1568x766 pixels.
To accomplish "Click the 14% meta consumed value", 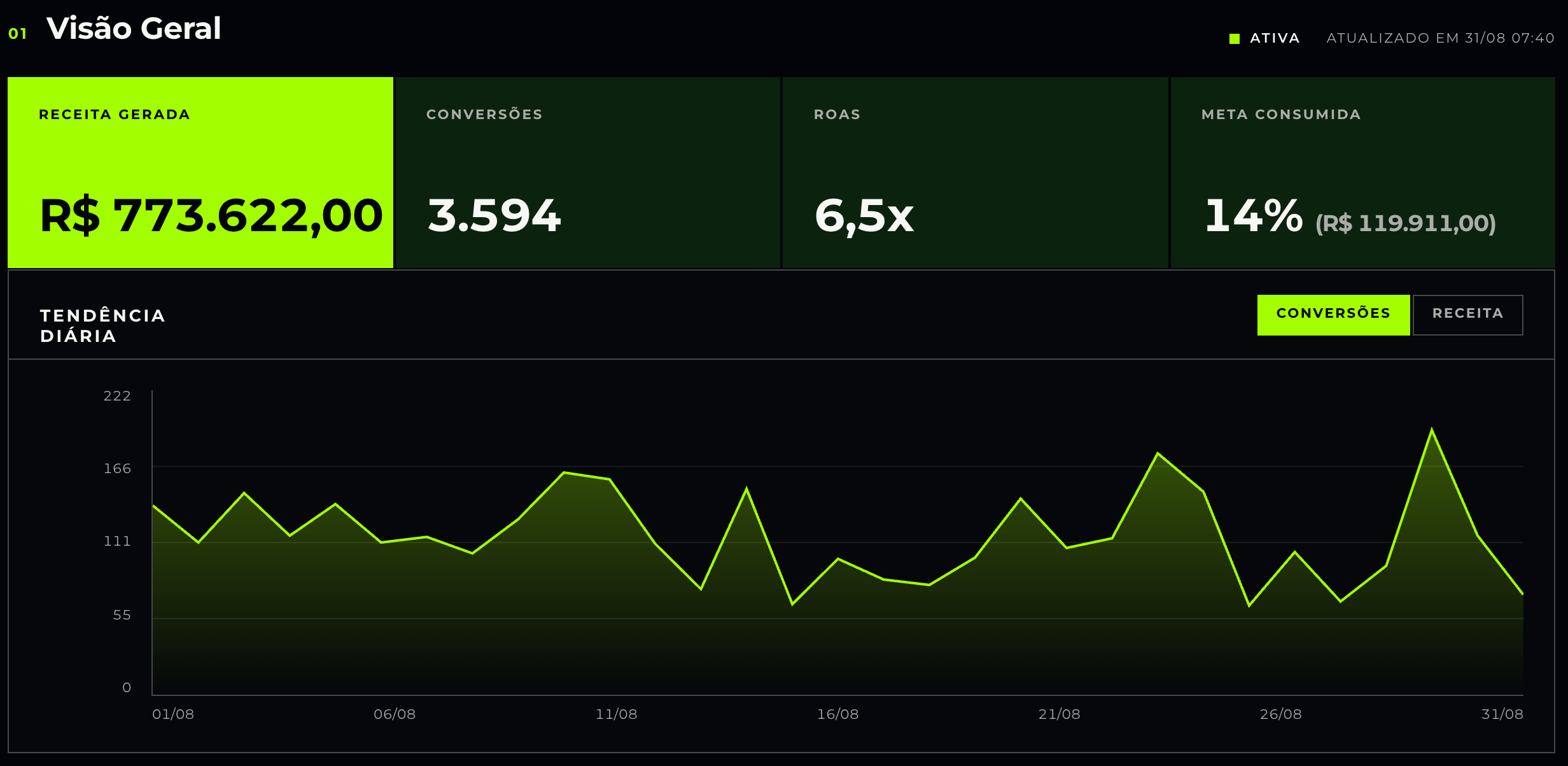I will coord(1254,216).
